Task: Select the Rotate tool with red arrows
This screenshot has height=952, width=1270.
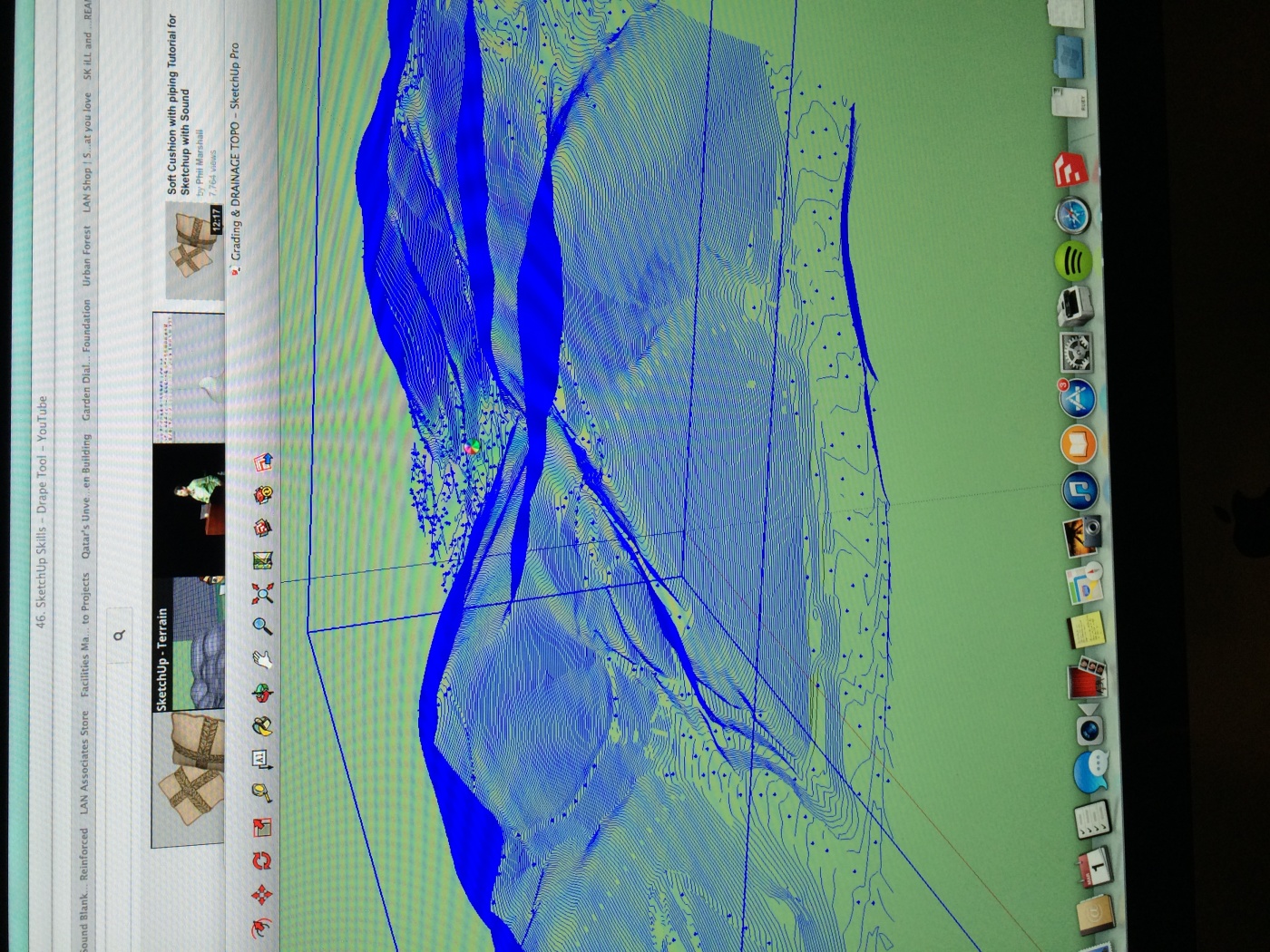Action: (x=262, y=860)
